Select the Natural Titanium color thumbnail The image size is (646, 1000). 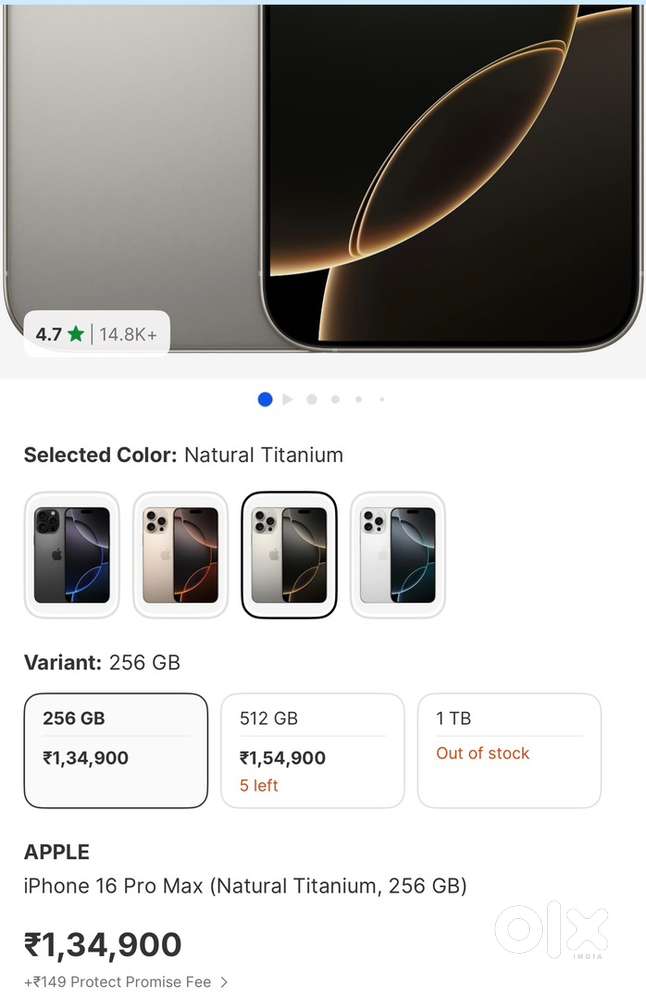pyautogui.click(x=289, y=555)
